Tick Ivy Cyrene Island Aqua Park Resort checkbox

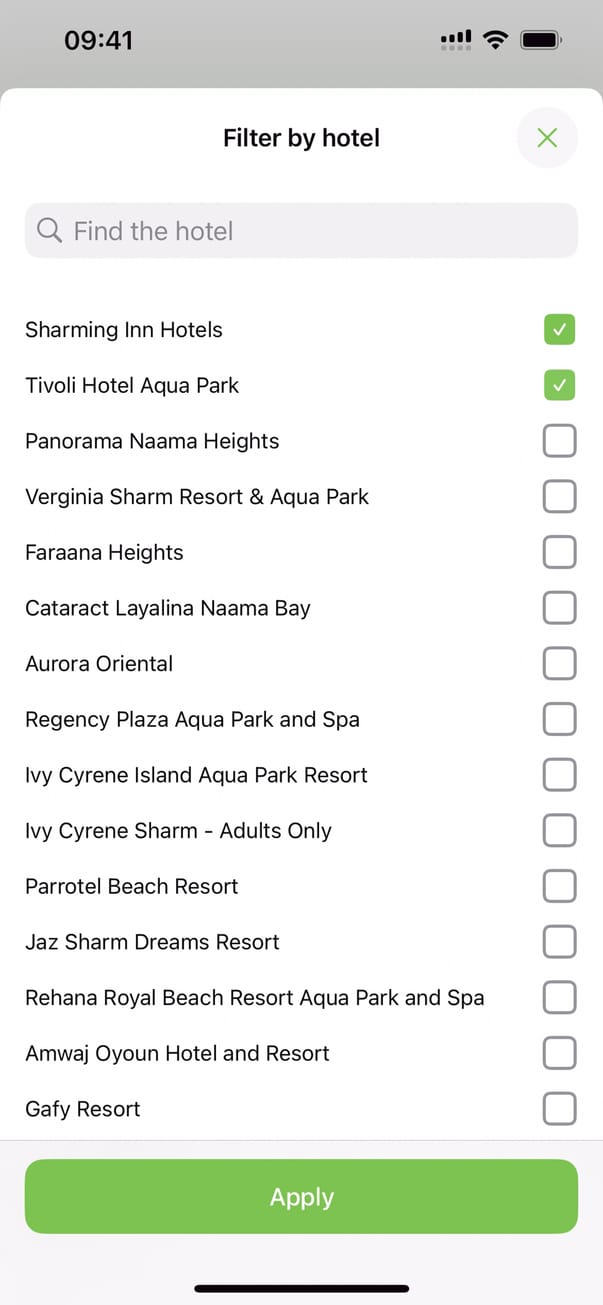(559, 775)
